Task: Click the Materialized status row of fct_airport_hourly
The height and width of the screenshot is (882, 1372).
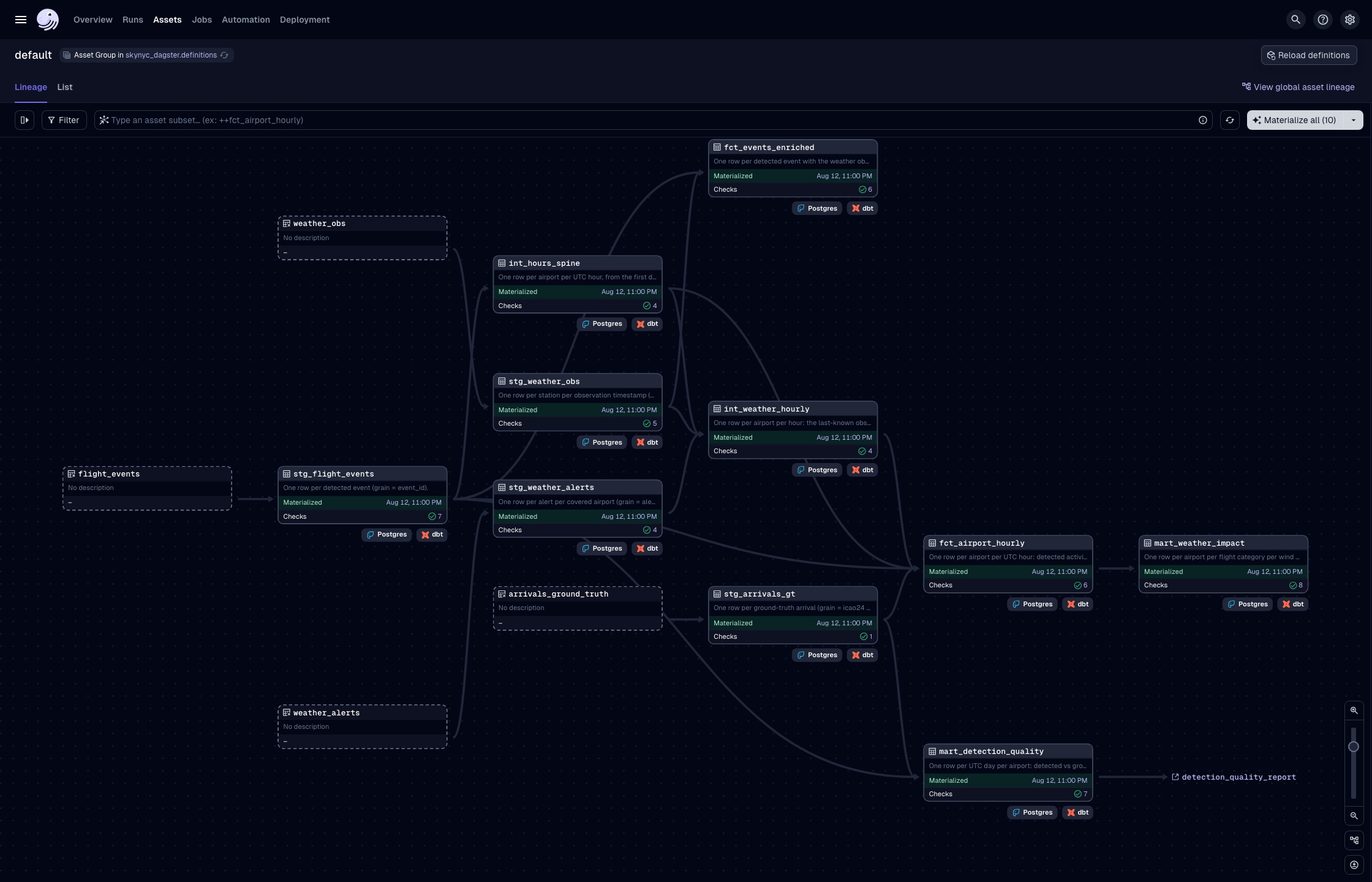Action: (x=1008, y=571)
